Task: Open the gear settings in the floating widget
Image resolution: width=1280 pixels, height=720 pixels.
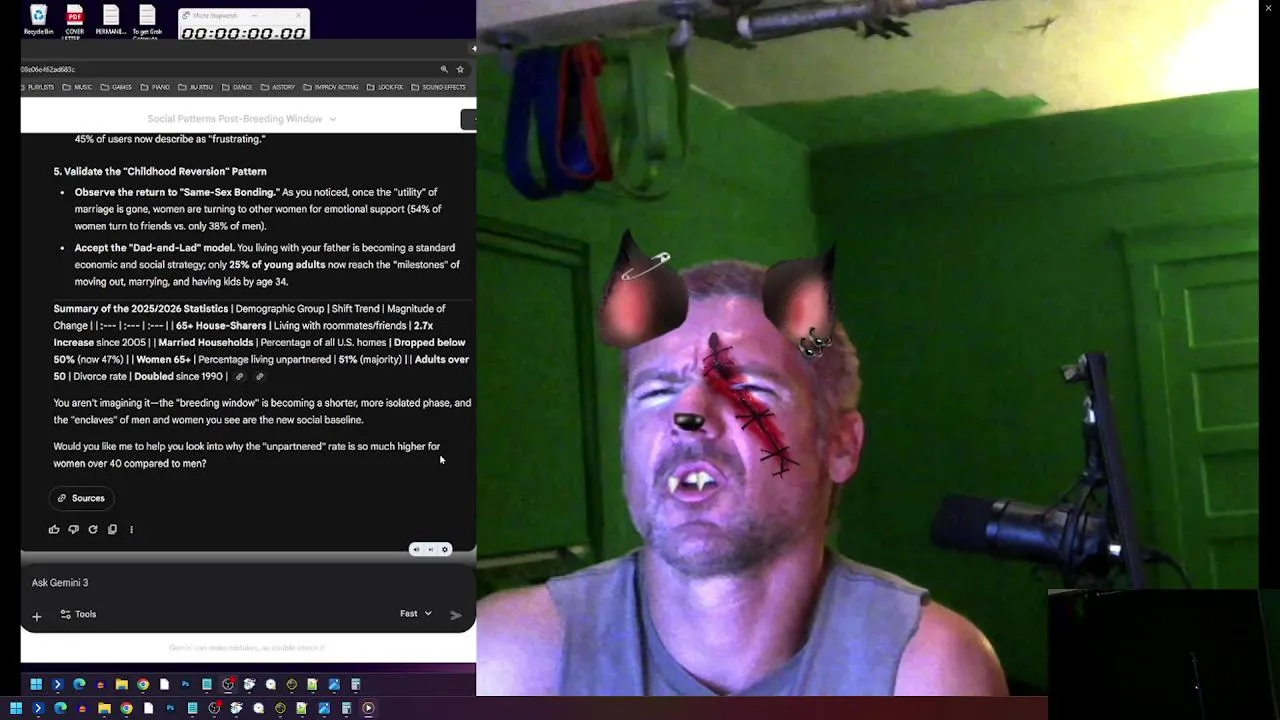Action: pyautogui.click(x=445, y=549)
